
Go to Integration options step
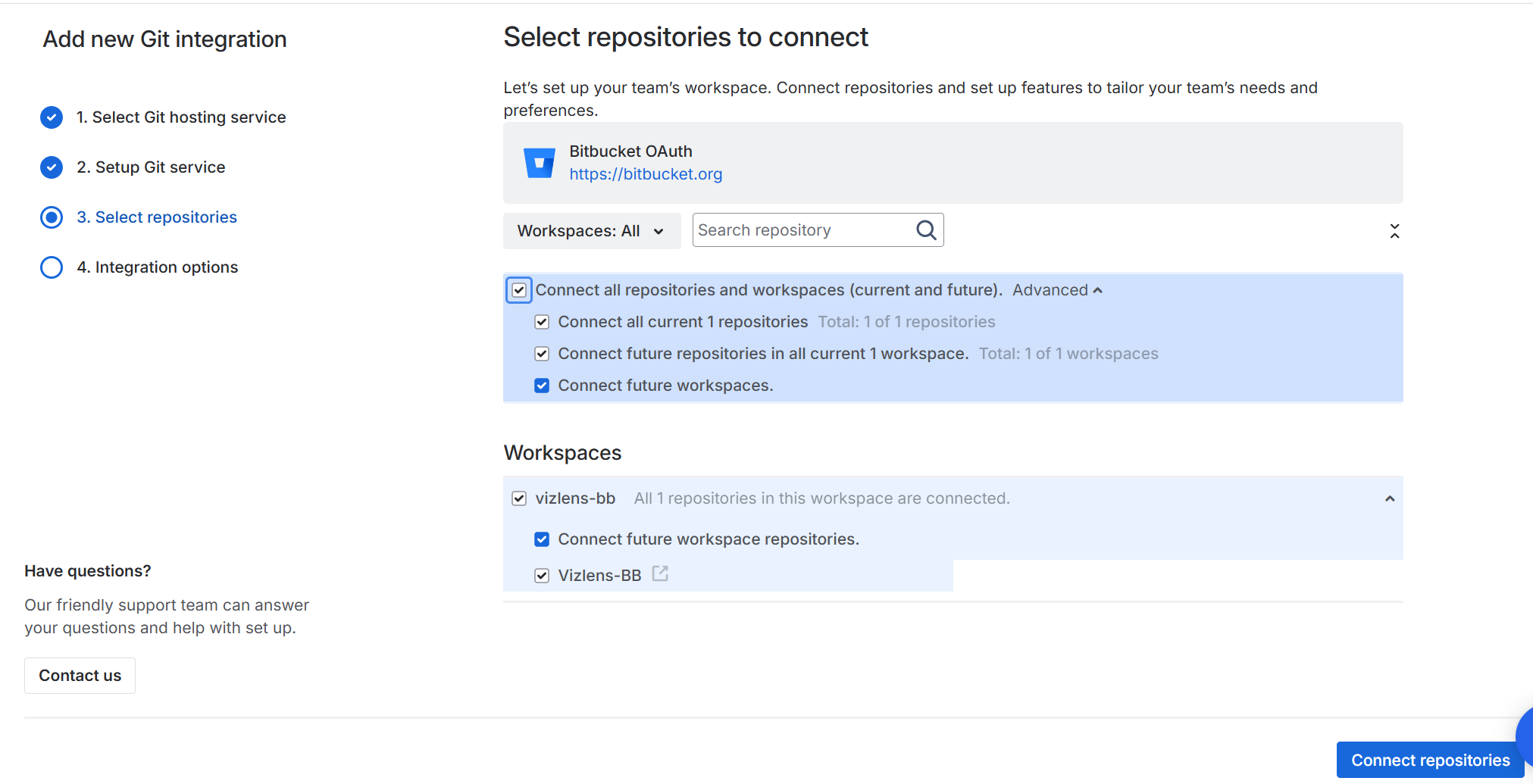(x=166, y=267)
